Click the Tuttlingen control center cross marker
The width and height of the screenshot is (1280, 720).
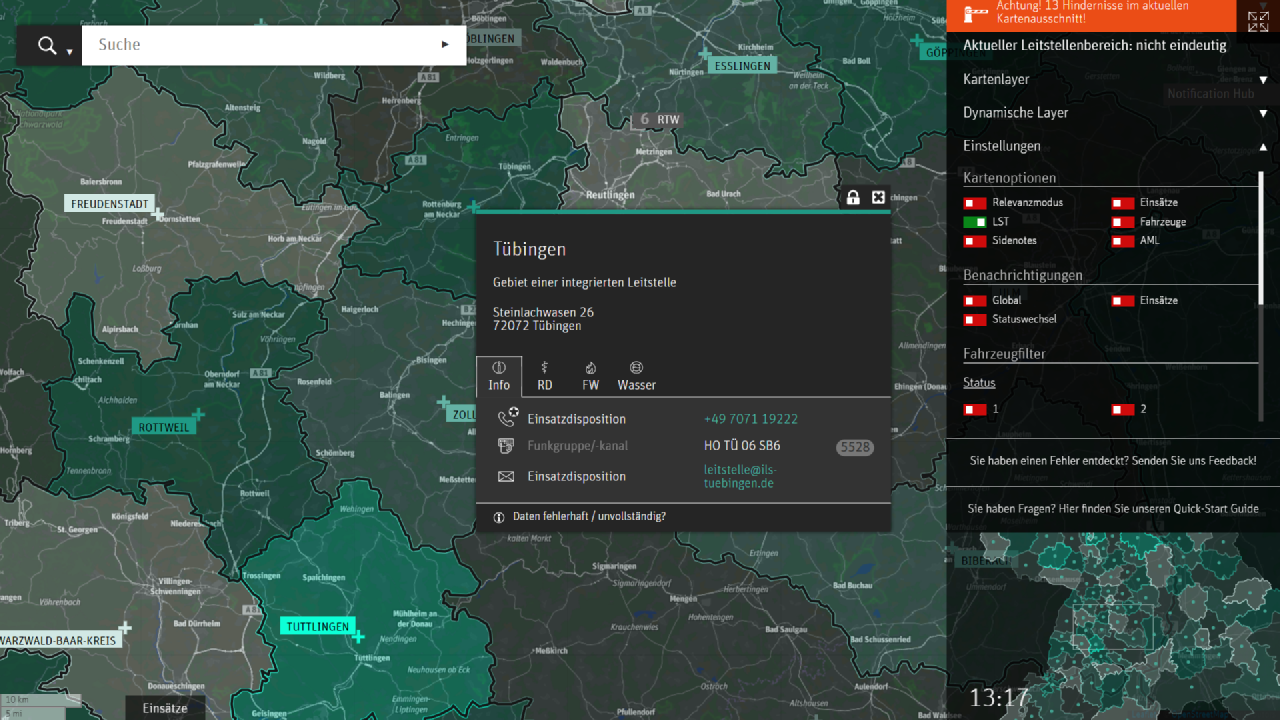(358, 636)
